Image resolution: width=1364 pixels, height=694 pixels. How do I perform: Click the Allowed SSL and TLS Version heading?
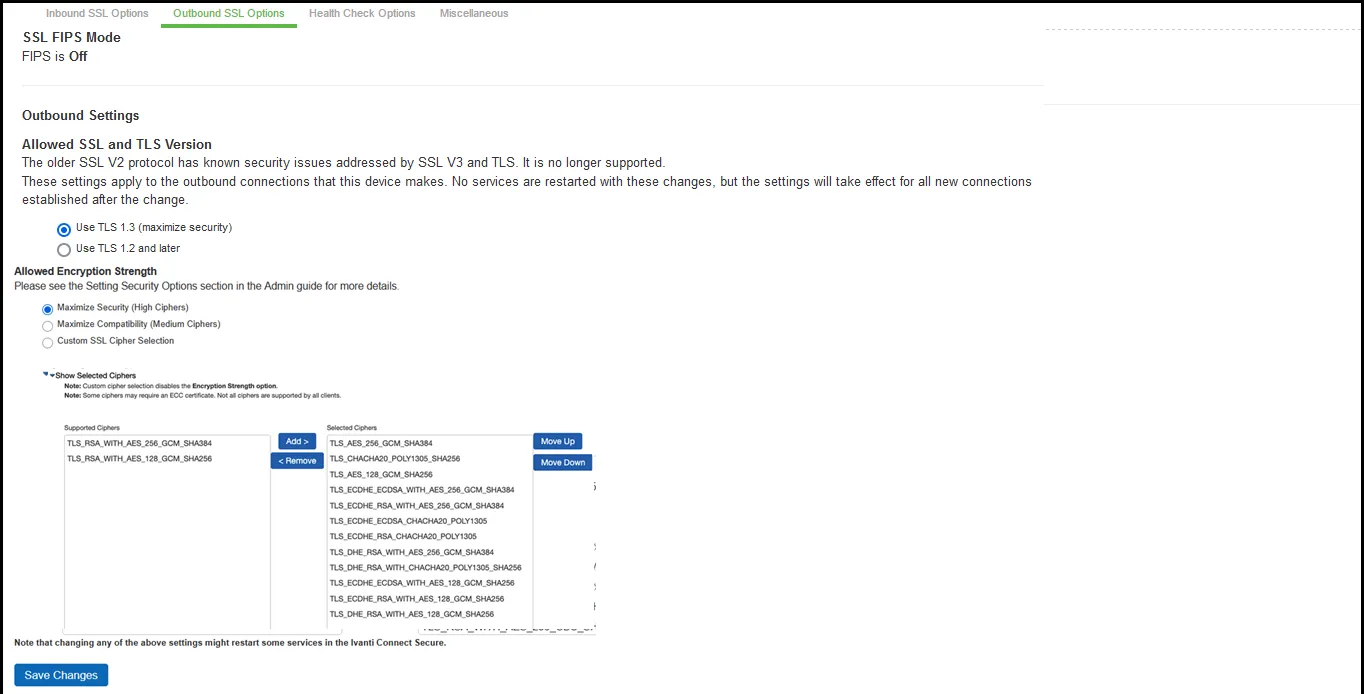click(117, 144)
